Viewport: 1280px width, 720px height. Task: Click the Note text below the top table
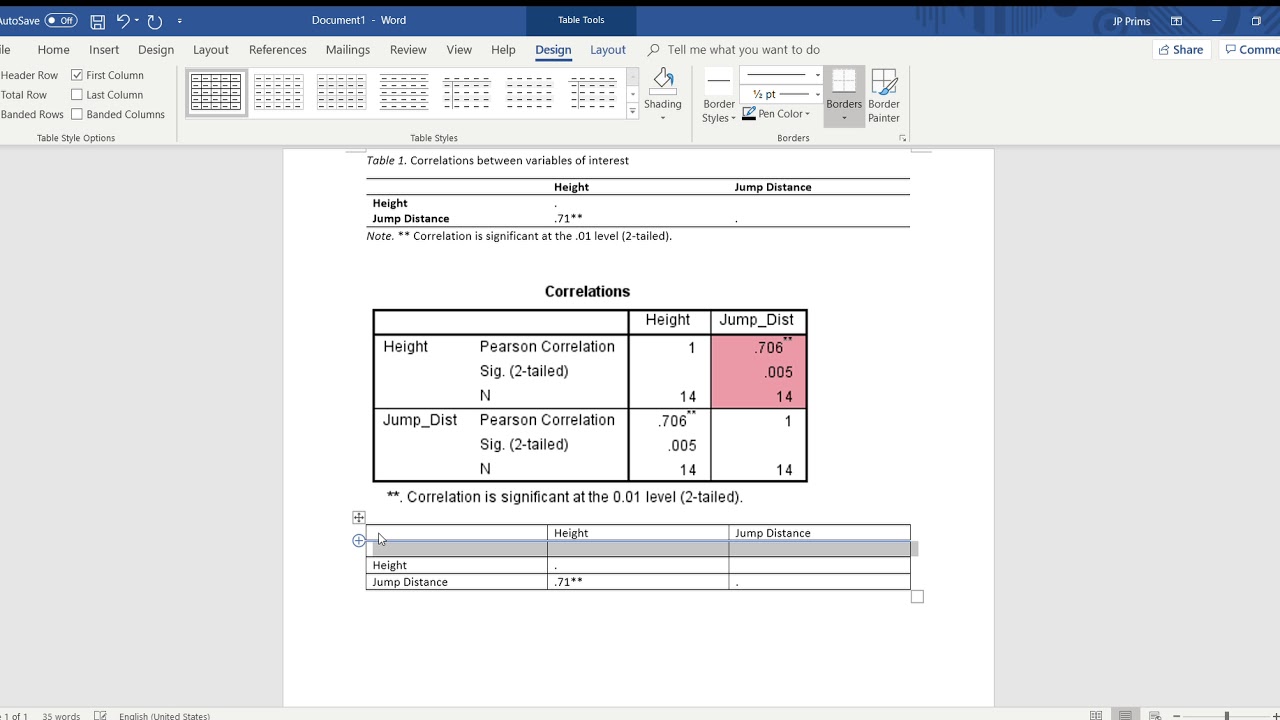click(519, 236)
